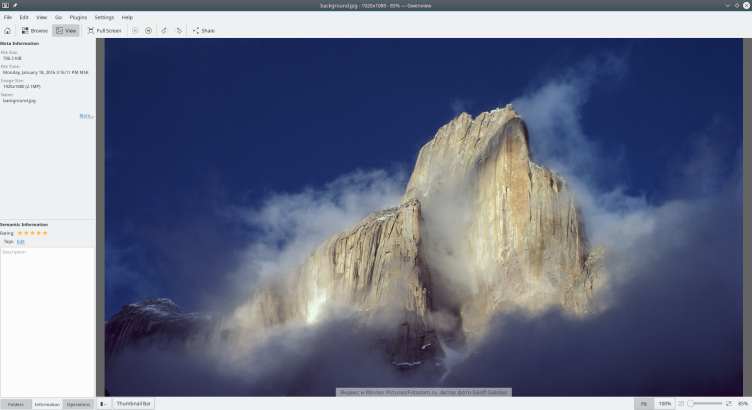This screenshot has width=752, height=410.
Task: Go to the next image
Action: click(x=148, y=31)
